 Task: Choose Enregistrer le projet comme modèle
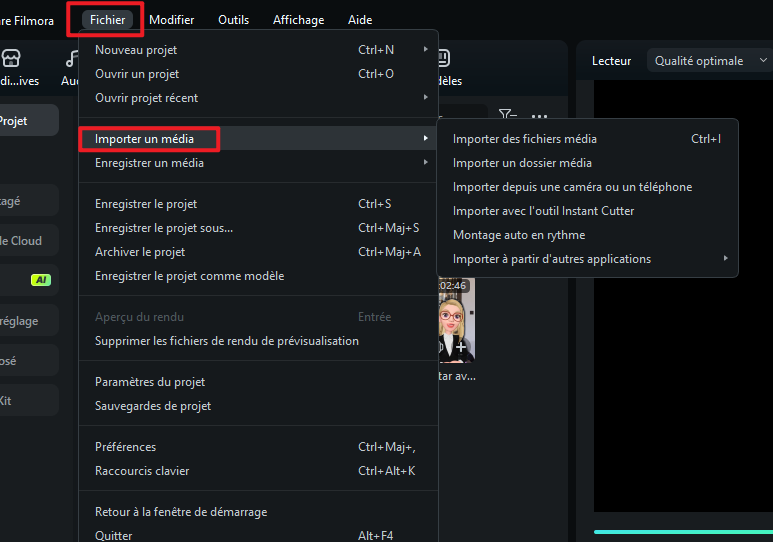click(258, 276)
